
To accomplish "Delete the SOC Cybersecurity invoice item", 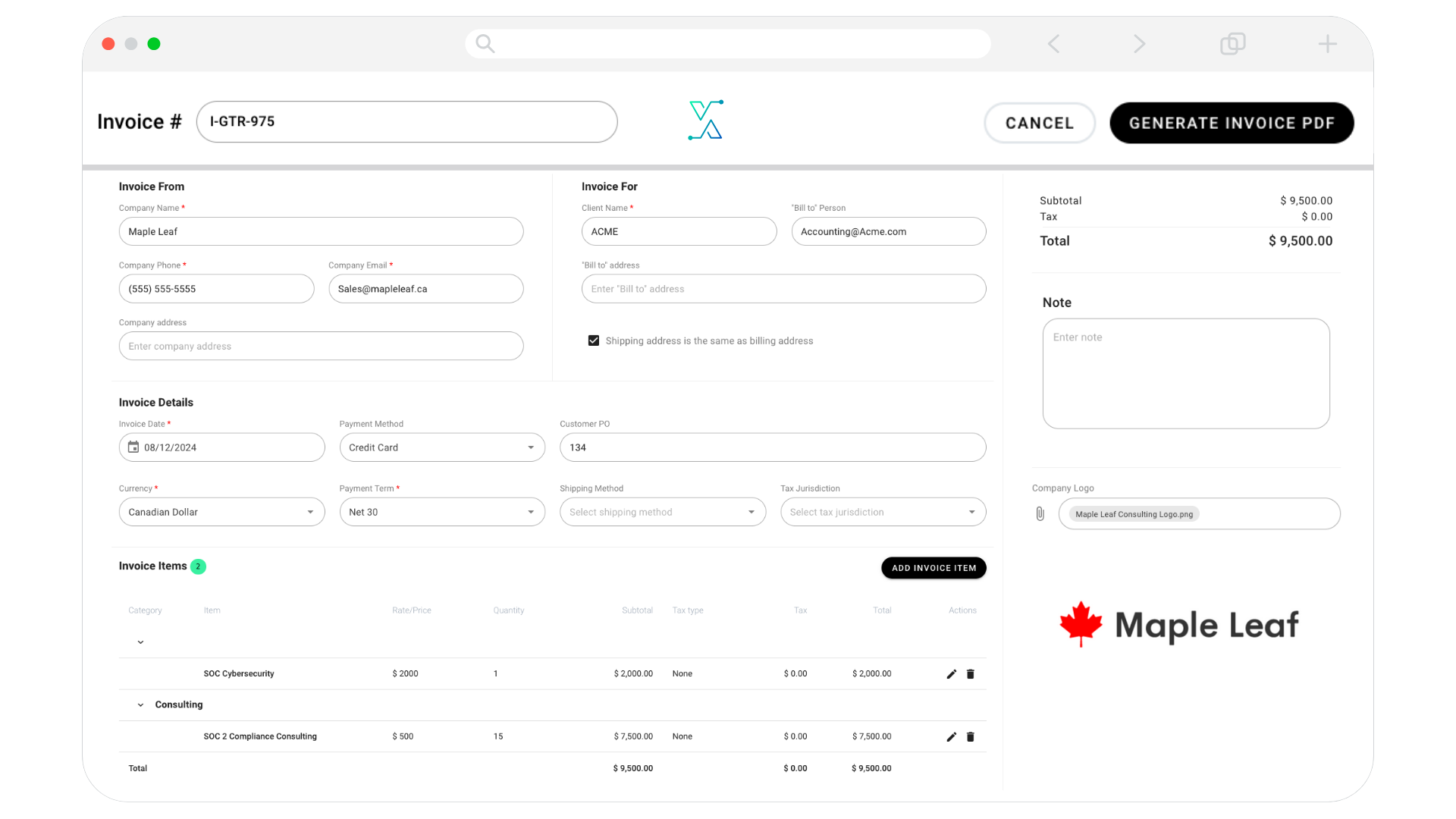I will [970, 674].
